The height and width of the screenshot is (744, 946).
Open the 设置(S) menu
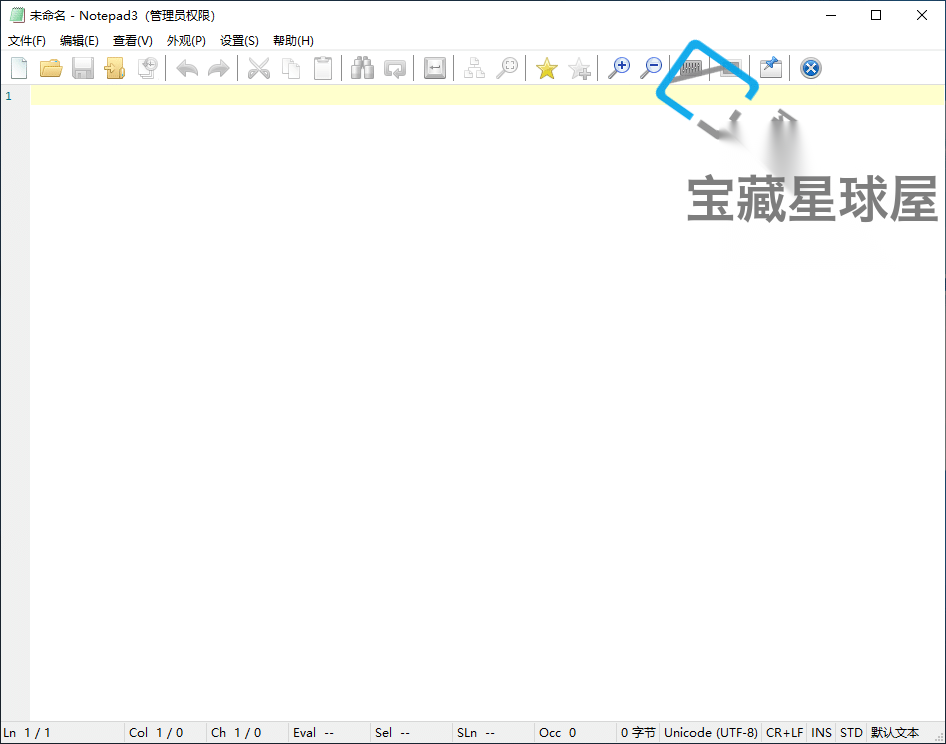click(x=239, y=40)
